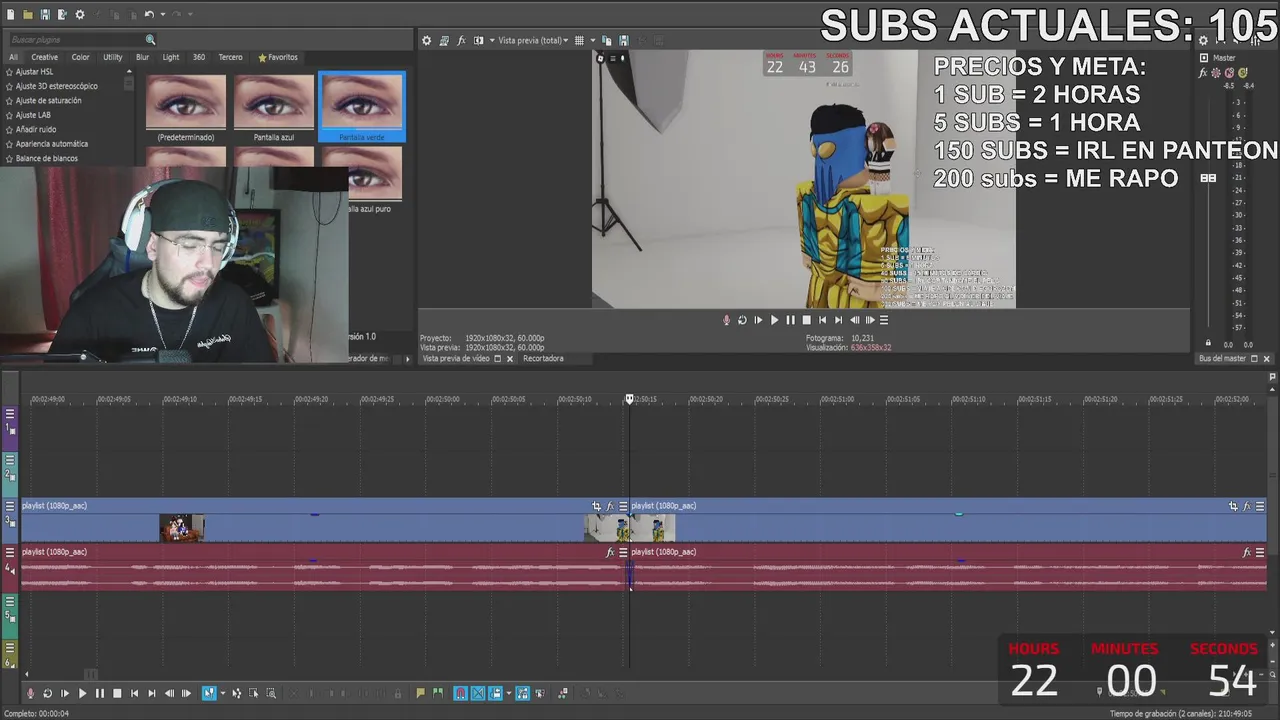Screen dimensions: 1280x720
Task: Favorite the Ajustar HSL plugin star
Action: coord(9,72)
